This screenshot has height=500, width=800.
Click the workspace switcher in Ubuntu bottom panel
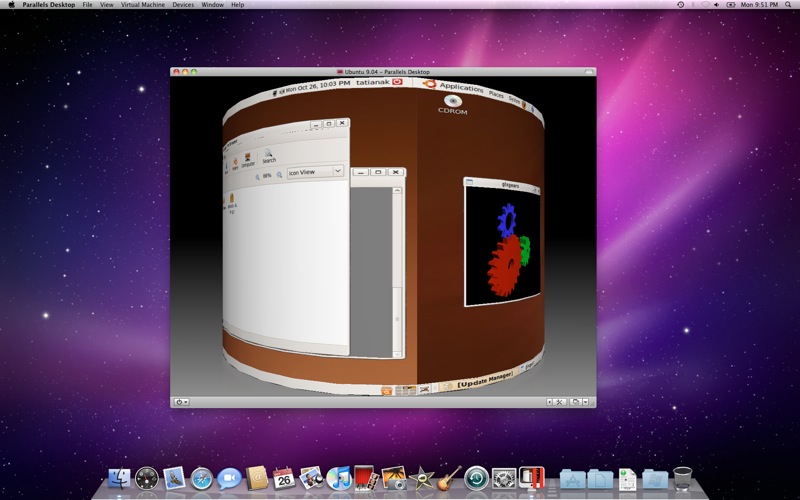point(406,391)
